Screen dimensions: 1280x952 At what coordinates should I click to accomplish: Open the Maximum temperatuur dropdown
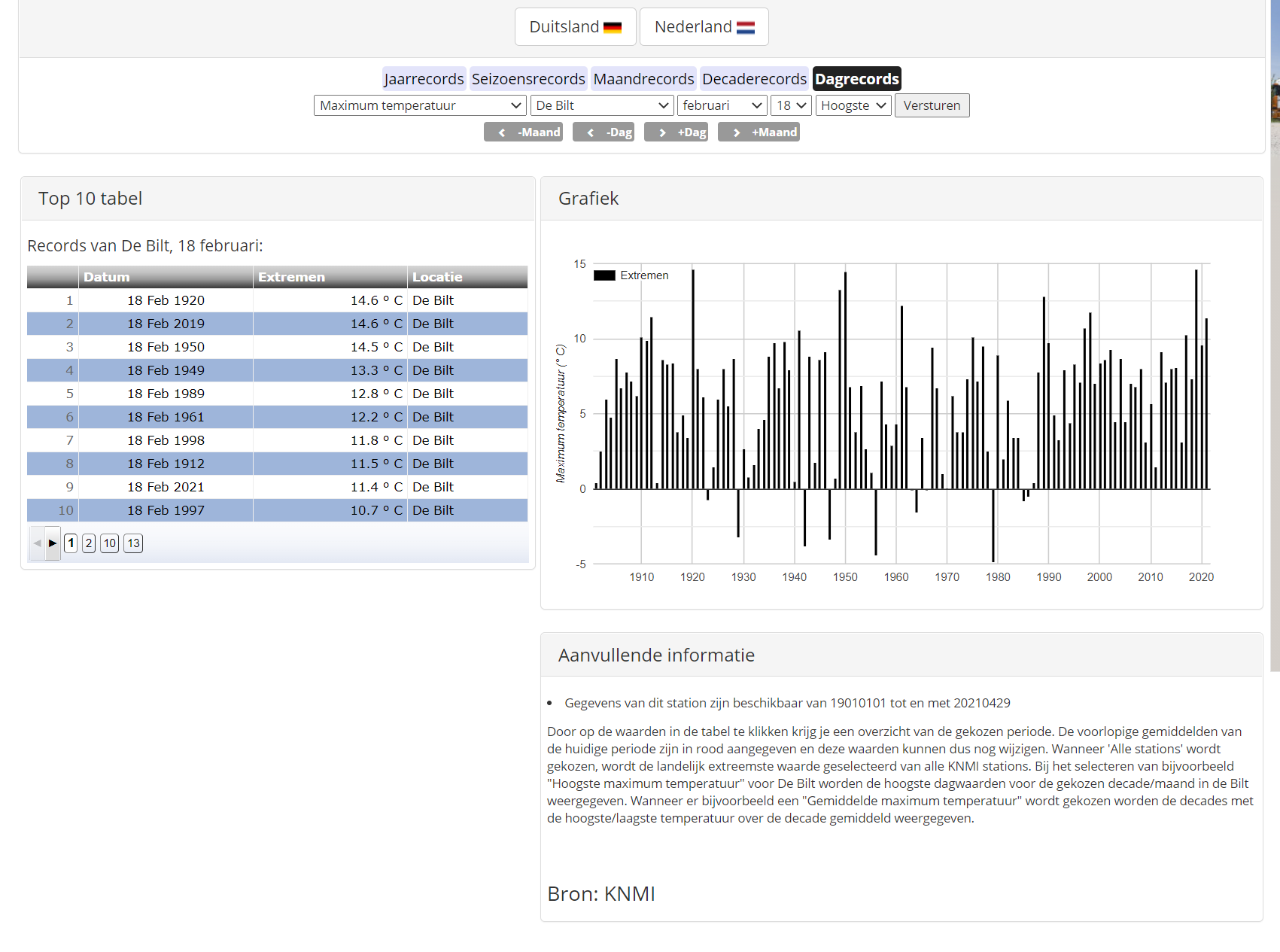tap(419, 105)
